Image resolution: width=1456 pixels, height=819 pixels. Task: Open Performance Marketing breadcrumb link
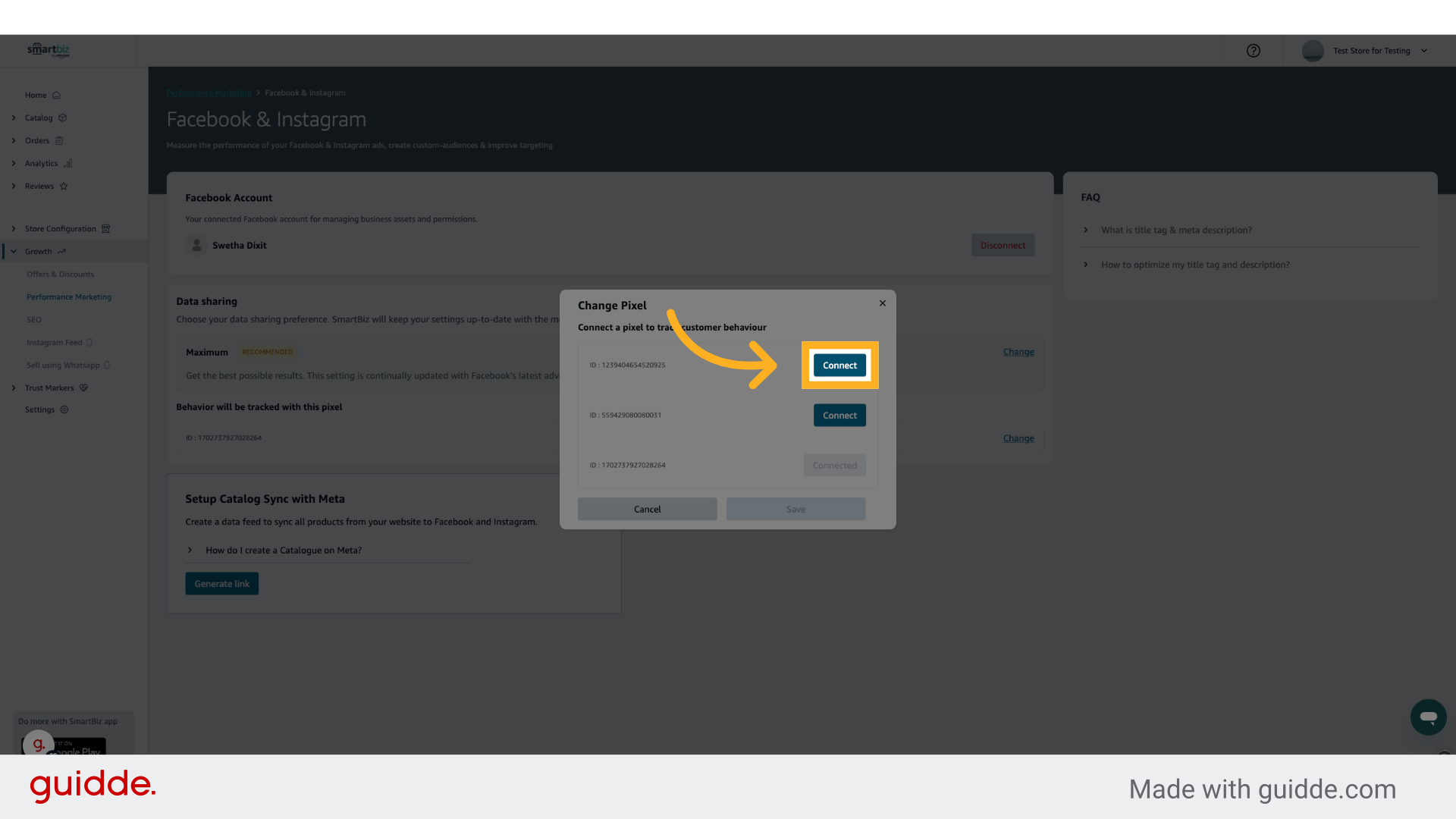coord(209,93)
